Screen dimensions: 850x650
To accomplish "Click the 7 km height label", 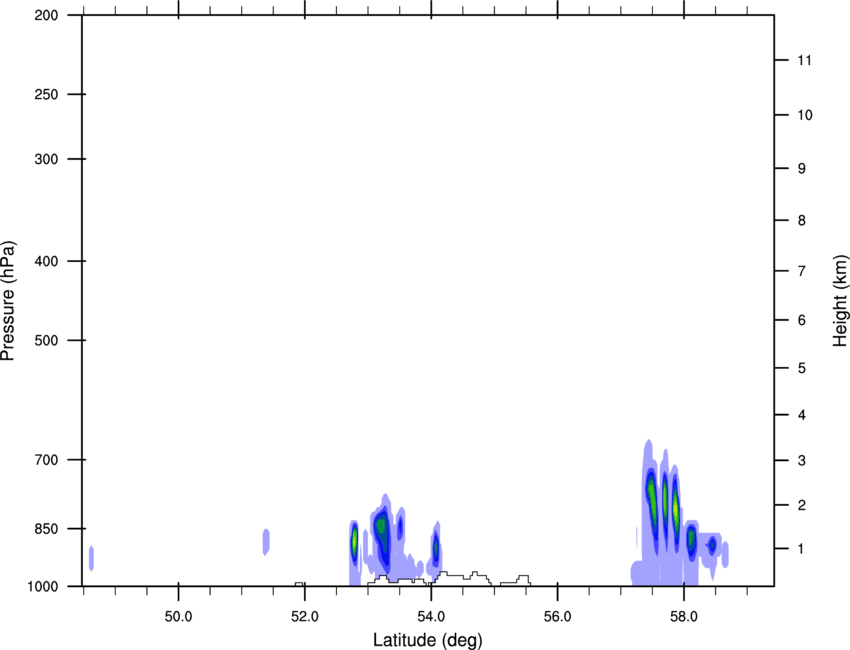I will 802,271.
